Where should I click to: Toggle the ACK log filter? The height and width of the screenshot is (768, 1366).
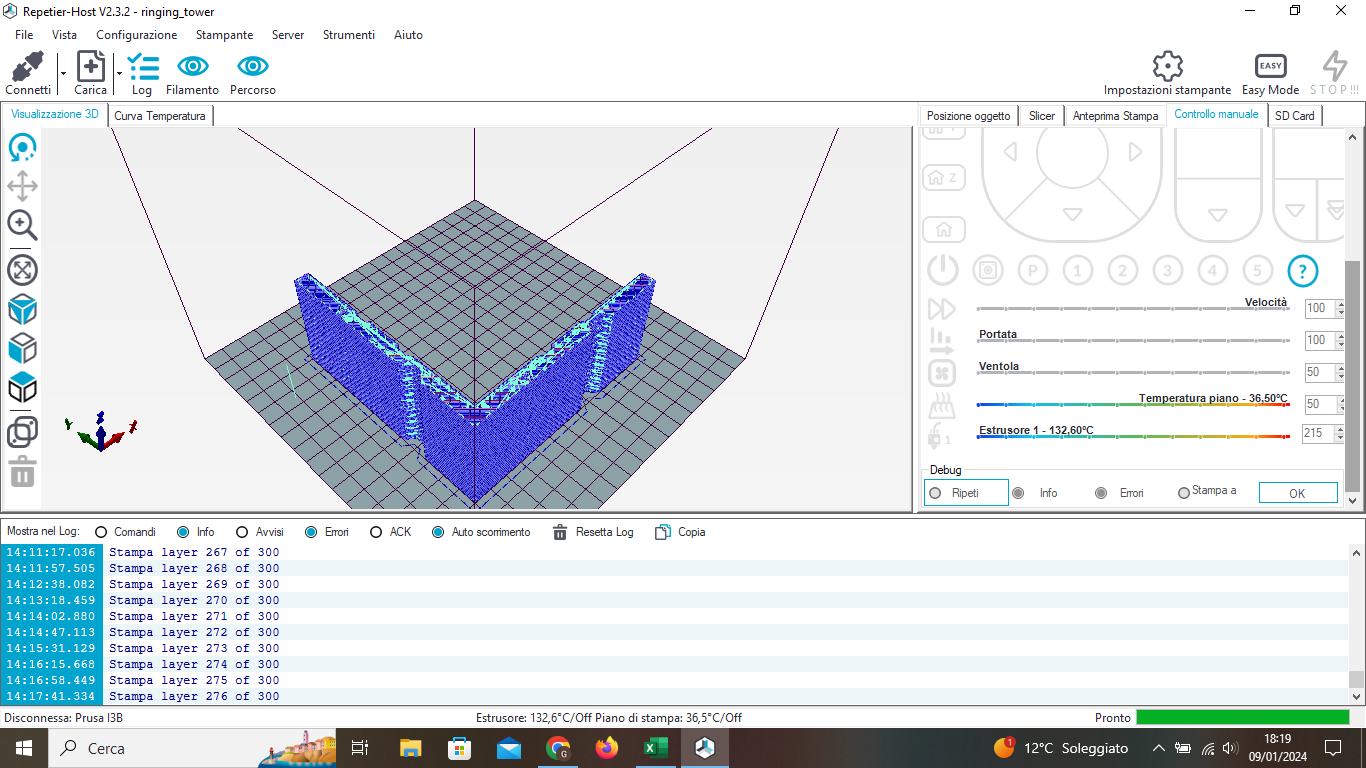point(376,532)
